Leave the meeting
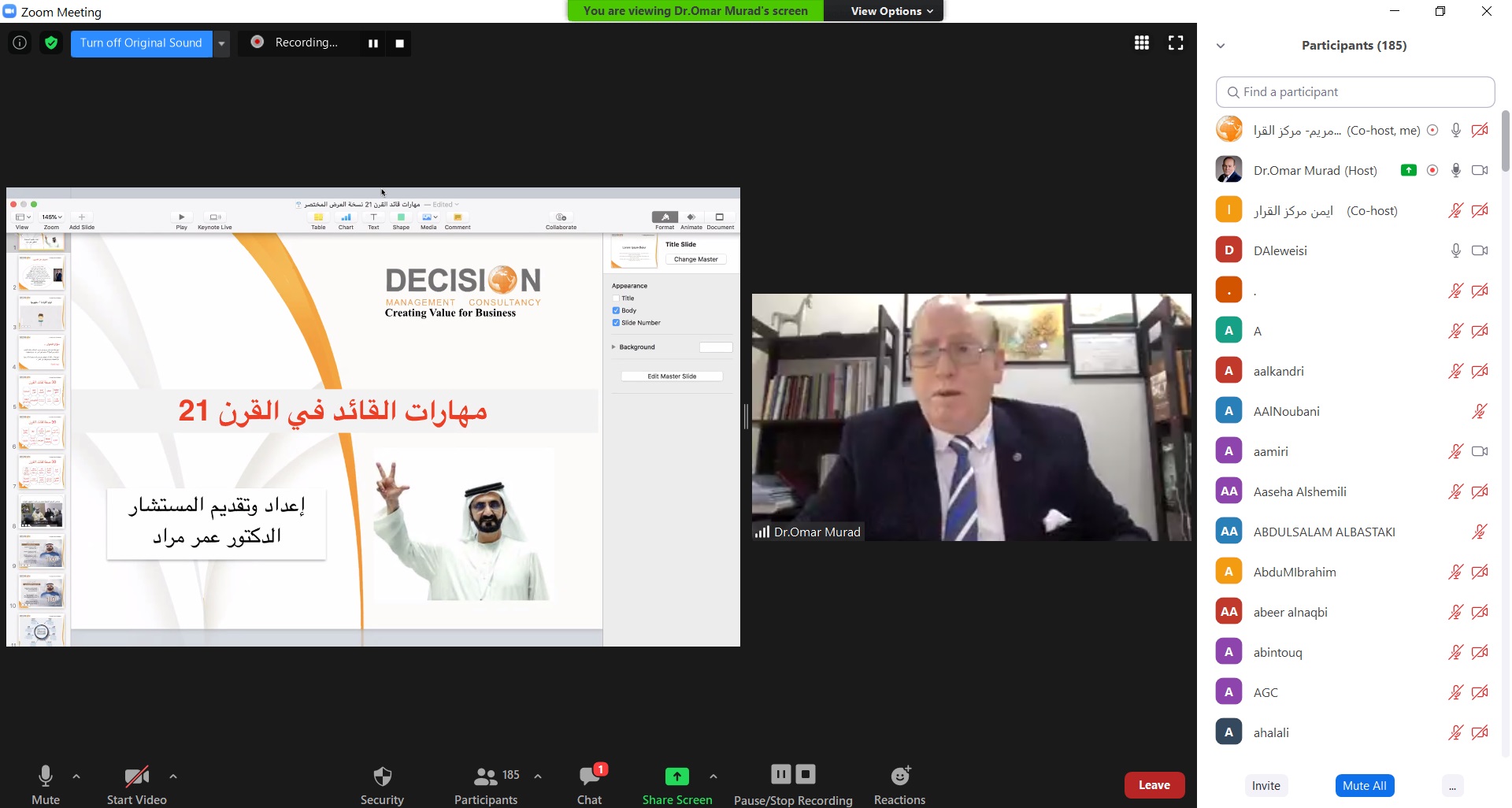This screenshot has width=1512, height=808. click(x=1154, y=784)
